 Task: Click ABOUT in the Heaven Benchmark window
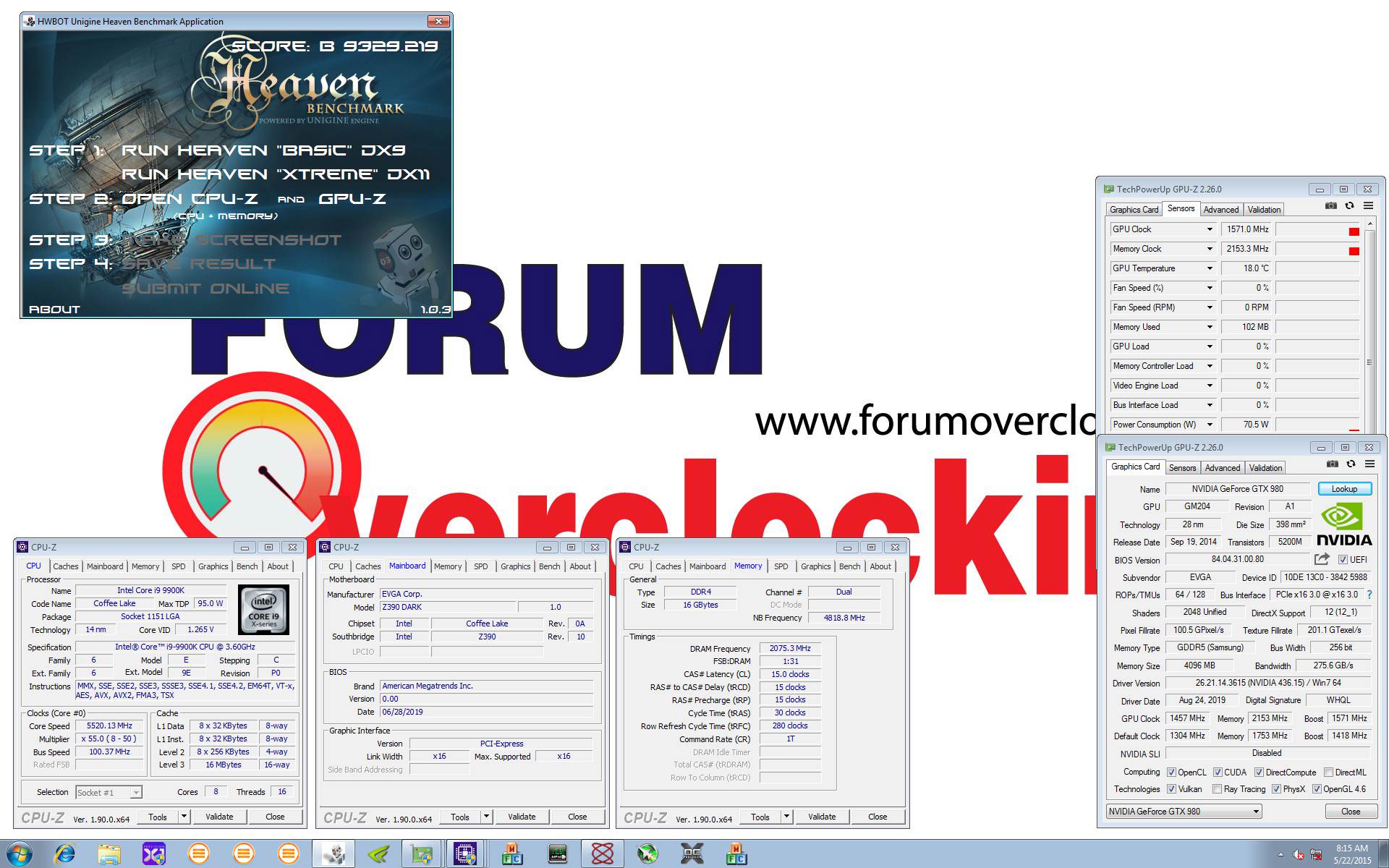pos(54,310)
